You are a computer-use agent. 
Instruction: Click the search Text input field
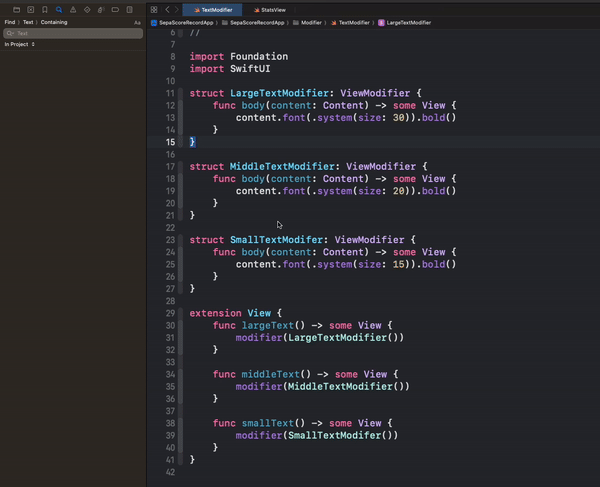pos(75,33)
